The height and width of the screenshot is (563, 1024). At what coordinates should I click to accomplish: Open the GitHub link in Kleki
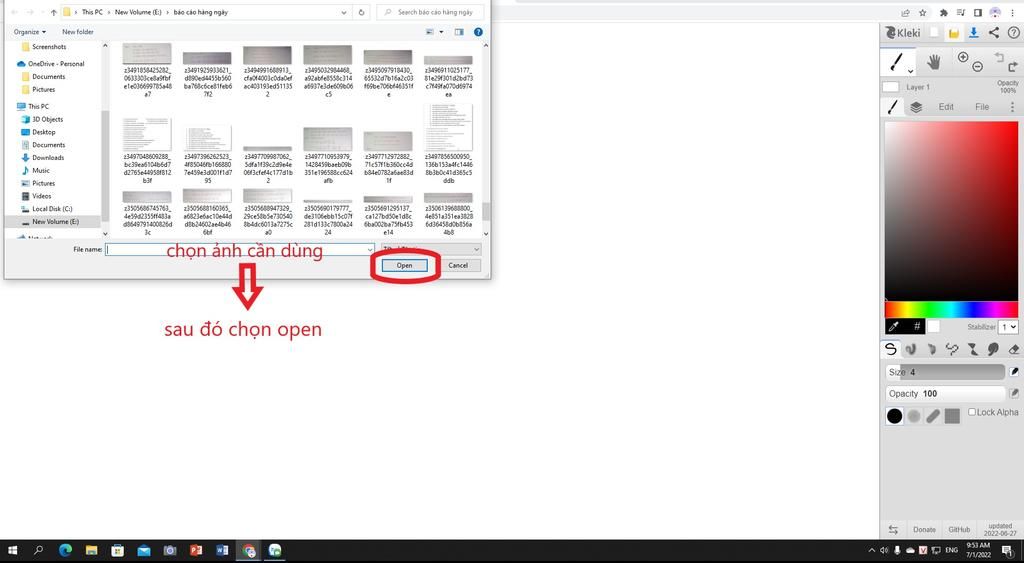point(959,530)
